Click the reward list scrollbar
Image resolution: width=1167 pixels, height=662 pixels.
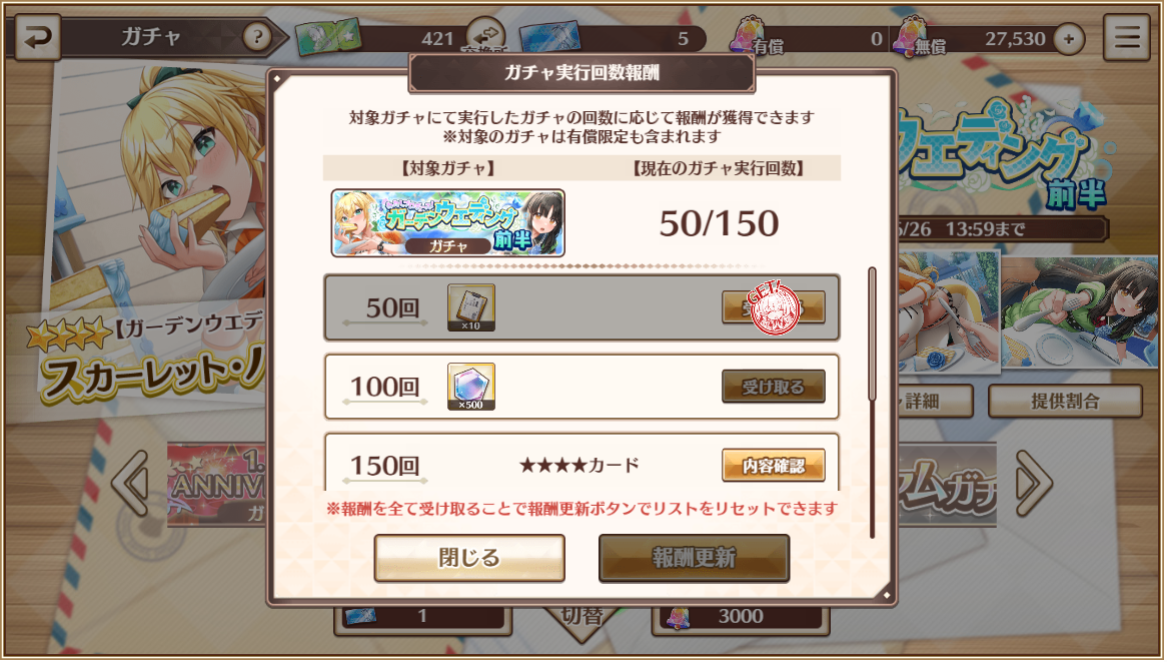tap(872, 402)
